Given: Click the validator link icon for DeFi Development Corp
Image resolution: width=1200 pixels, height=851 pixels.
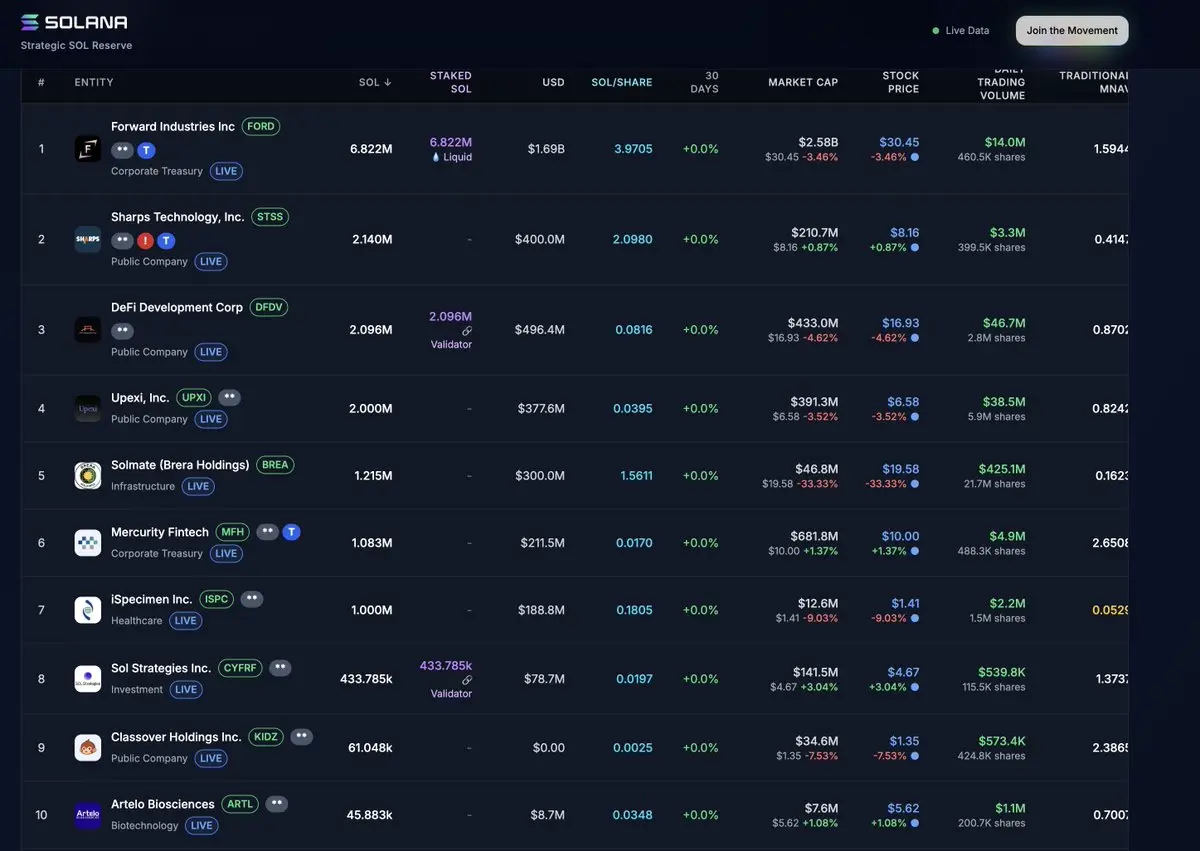Looking at the screenshot, I should coord(467,331).
